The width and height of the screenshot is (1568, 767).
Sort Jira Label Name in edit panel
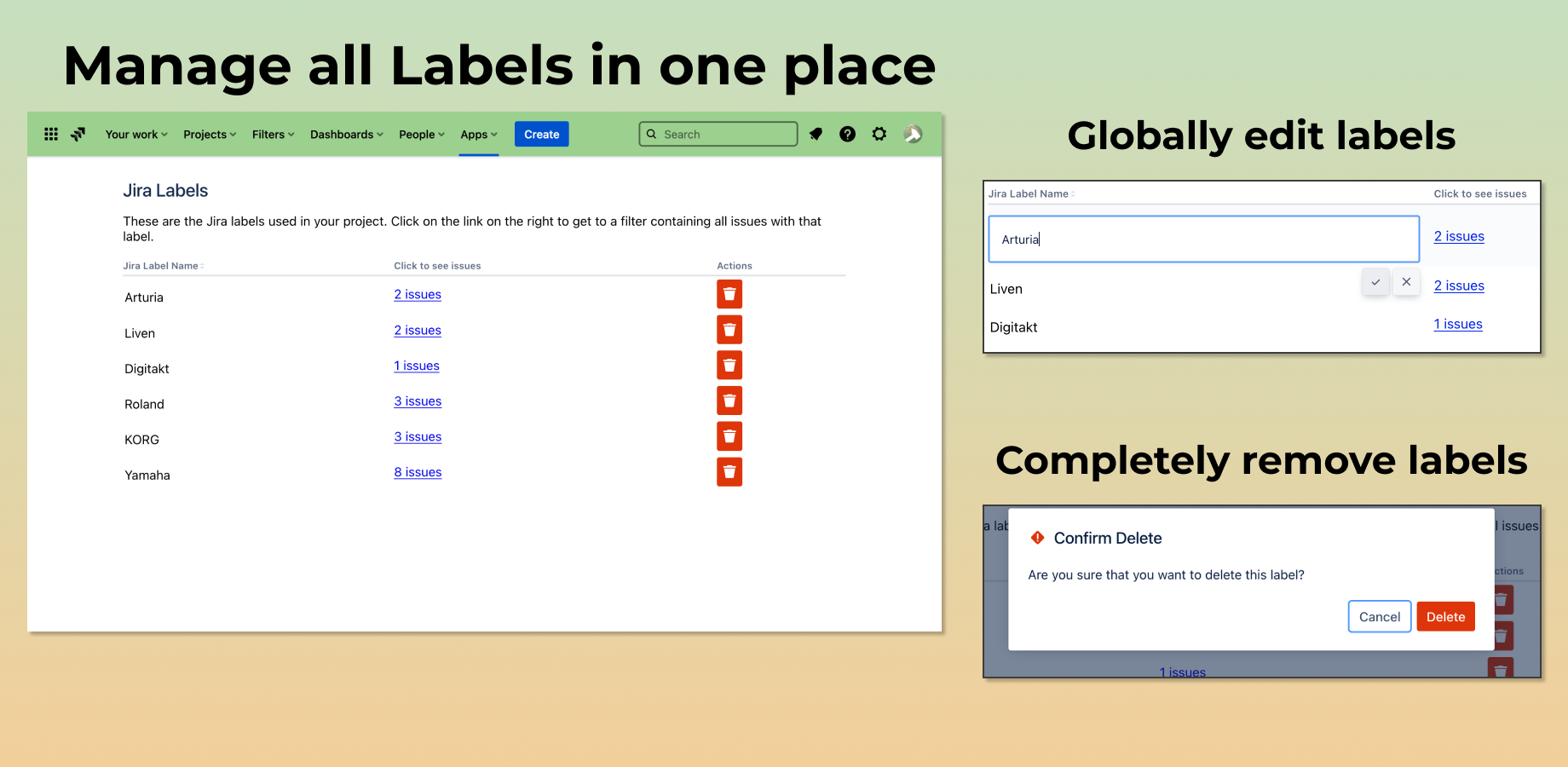1031,193
